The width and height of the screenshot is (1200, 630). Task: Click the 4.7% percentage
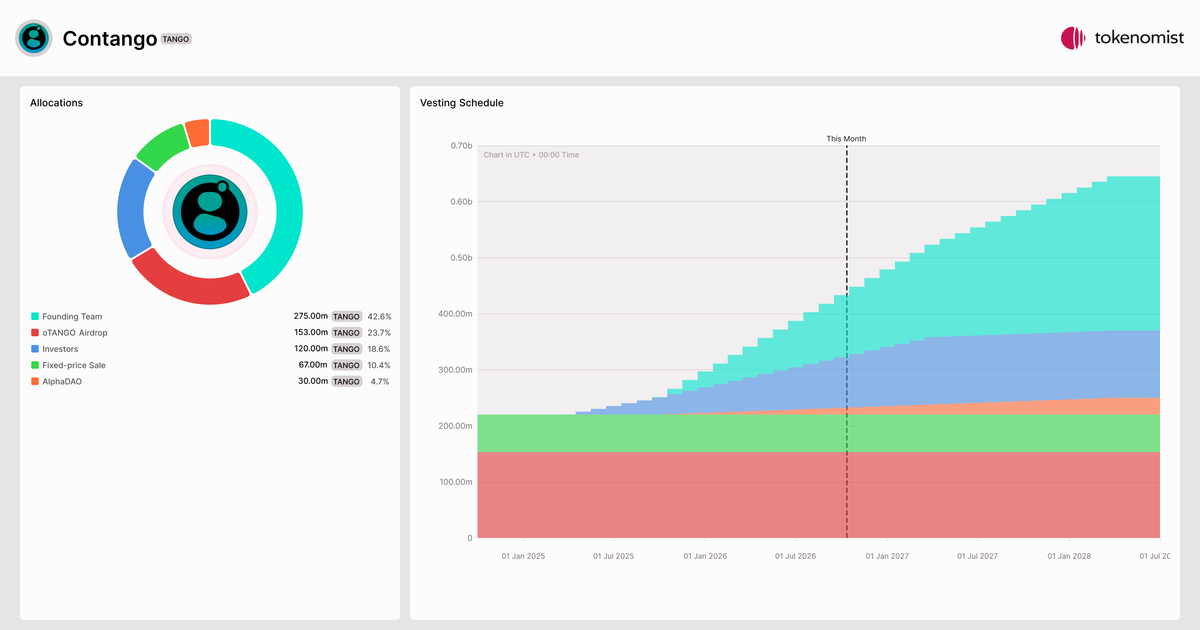tap(380, 381)
